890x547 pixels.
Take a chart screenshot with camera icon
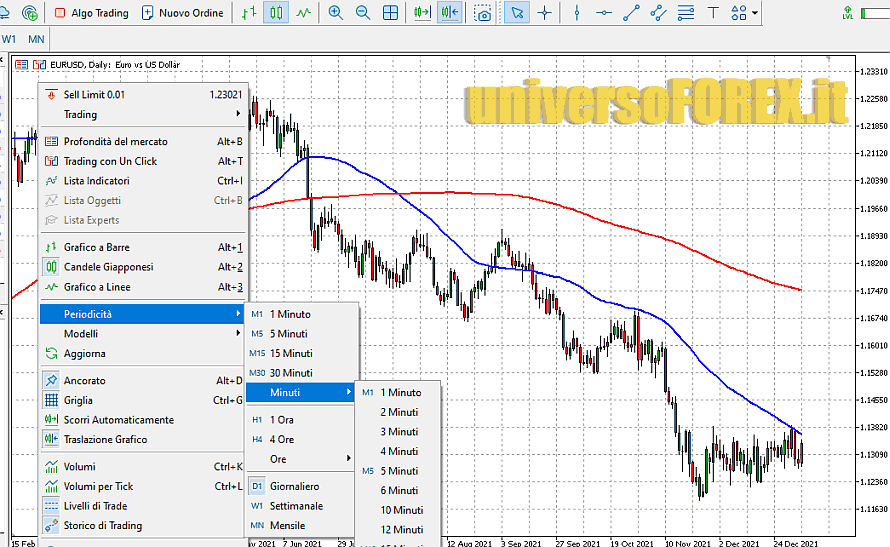[483, 13]
